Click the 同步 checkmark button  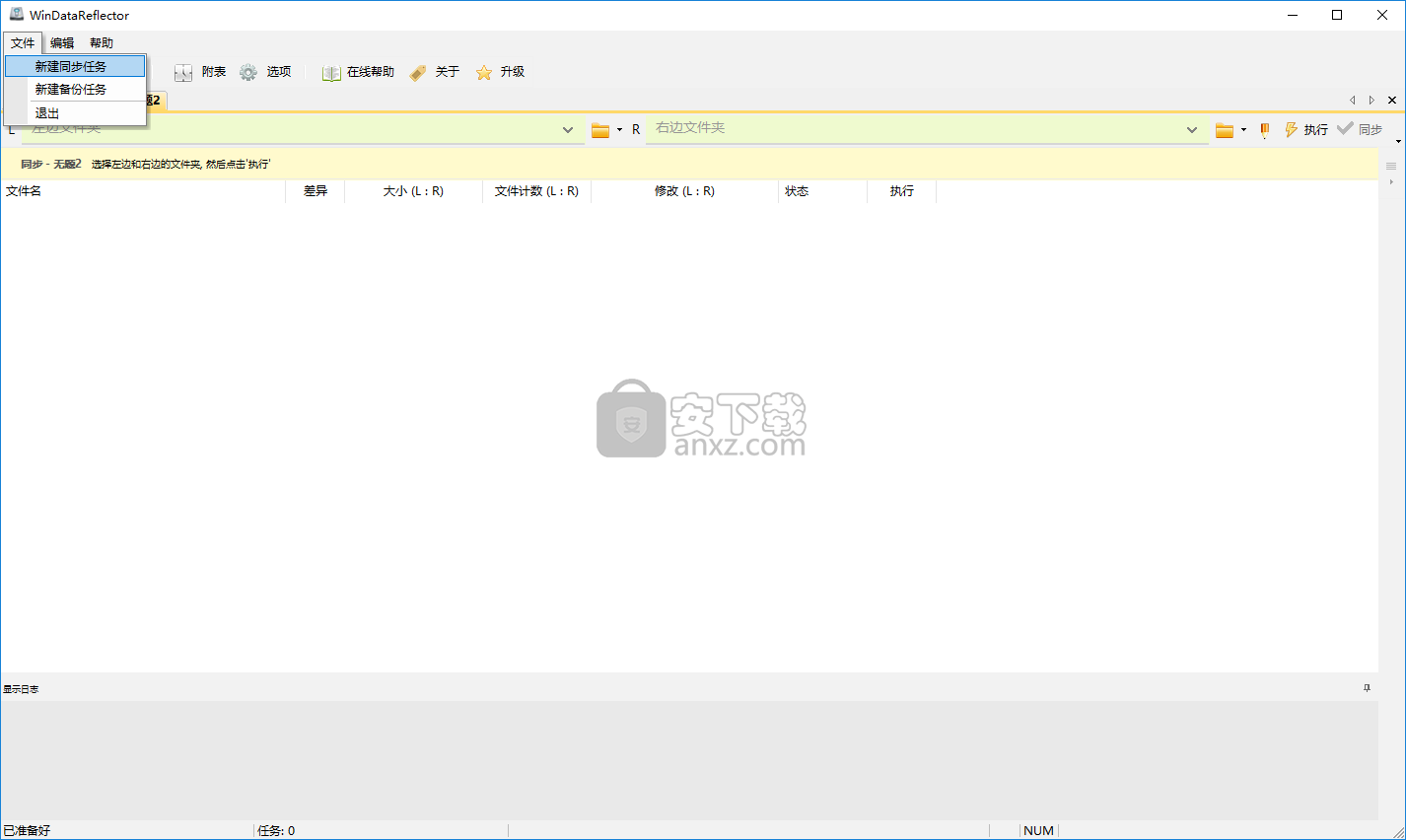click(1360, 129)
